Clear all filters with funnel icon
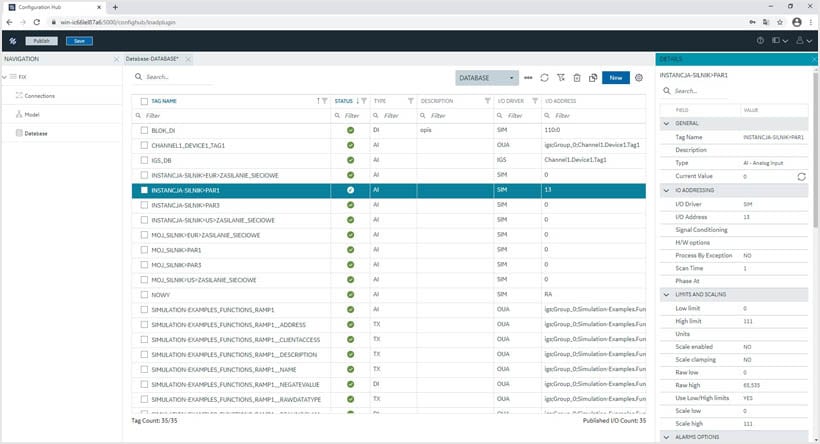 [x=561, y=77]
